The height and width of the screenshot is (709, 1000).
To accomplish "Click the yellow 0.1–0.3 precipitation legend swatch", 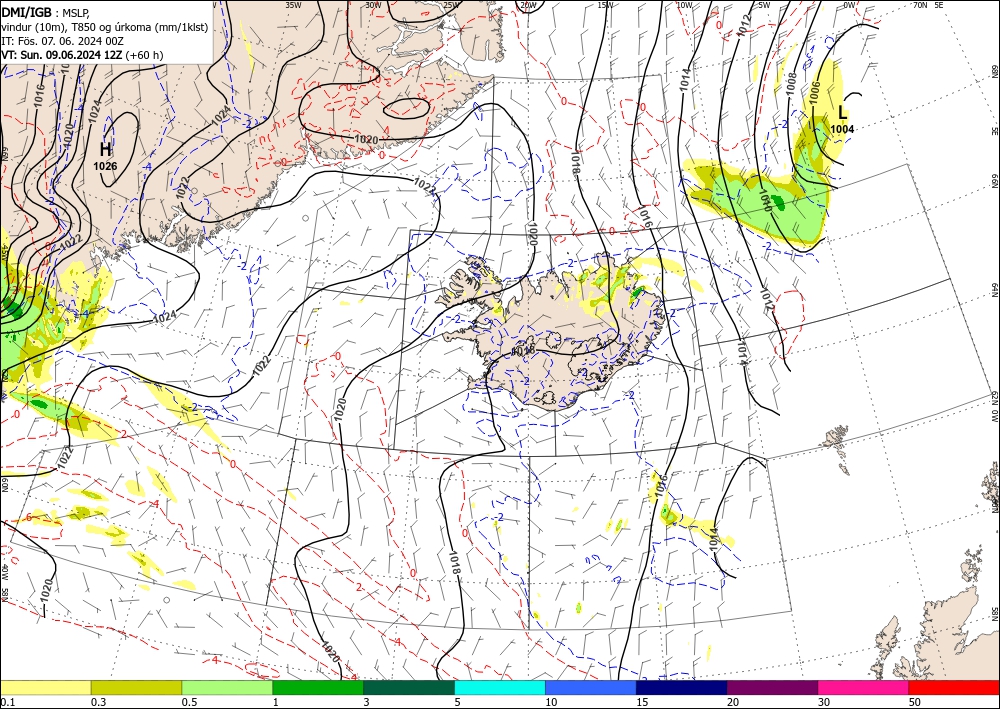I will (x=45, y=687).
